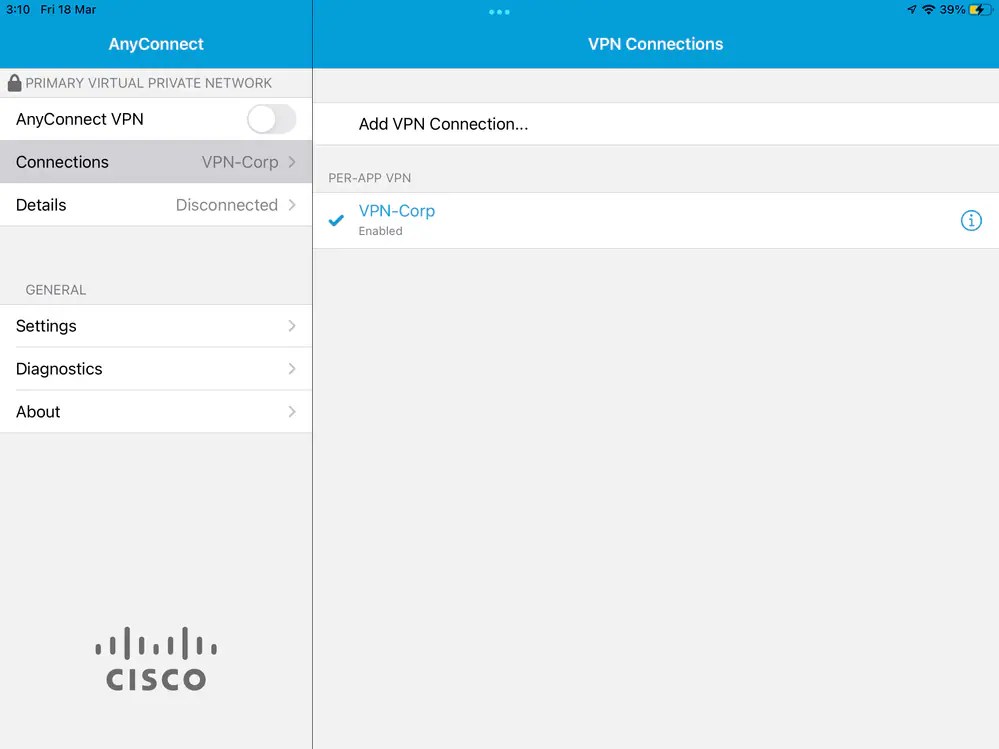
Task: Tap the Wi-Fi icon in the status bar
Action: (928, 10)
